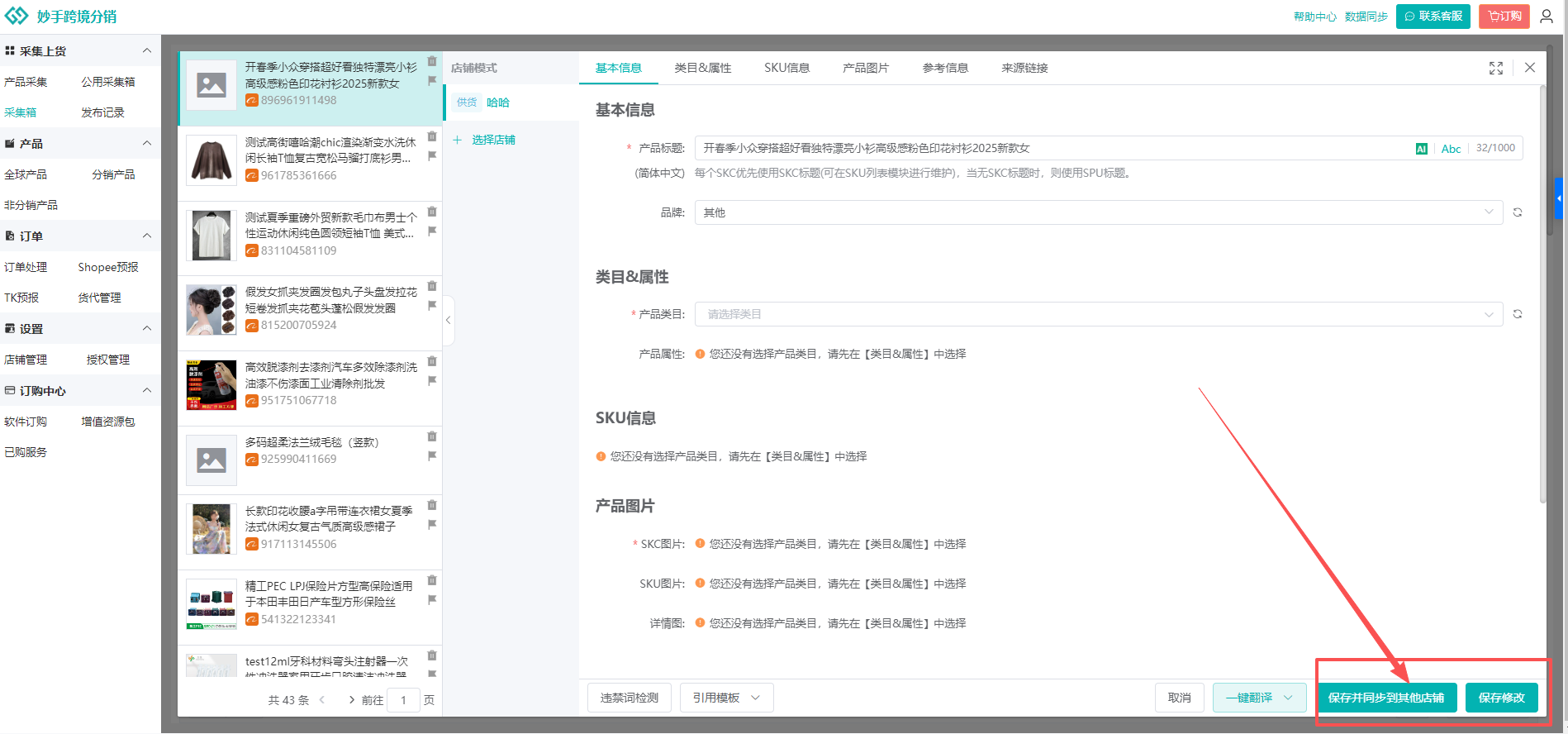Expand the 引用模板 template dropdown
This screenshot has height=734, width=1568.
[726, 698]
